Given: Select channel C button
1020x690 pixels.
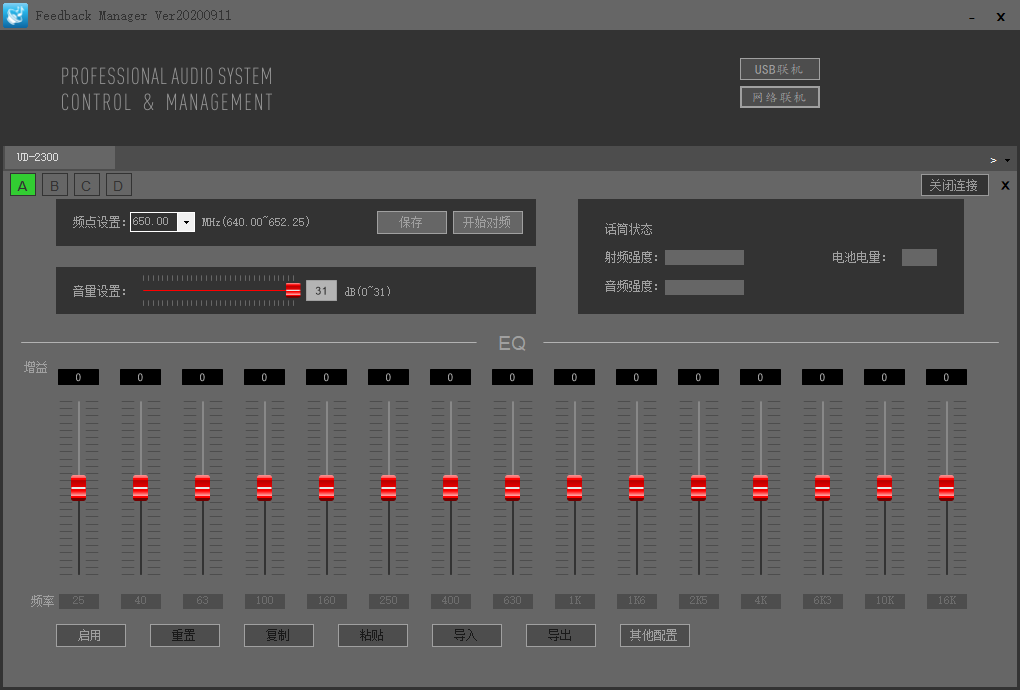Looking at the screenshot, I should pyautogui.click(x=87, y=185).
